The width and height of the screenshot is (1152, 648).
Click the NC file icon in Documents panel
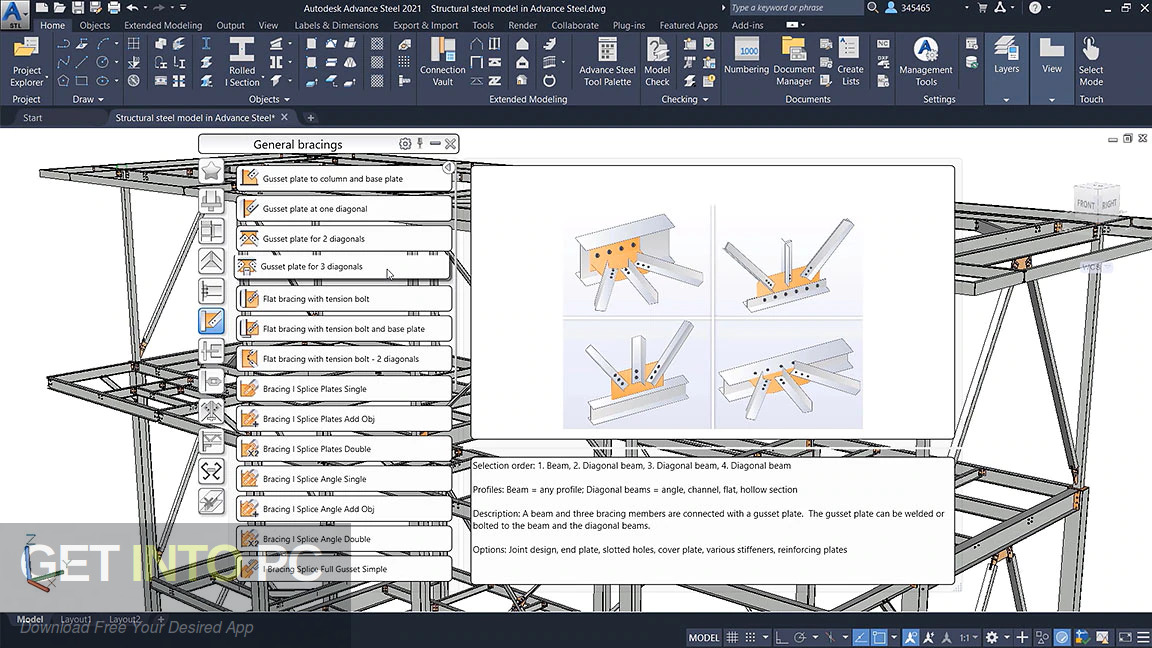click(882, 44)
